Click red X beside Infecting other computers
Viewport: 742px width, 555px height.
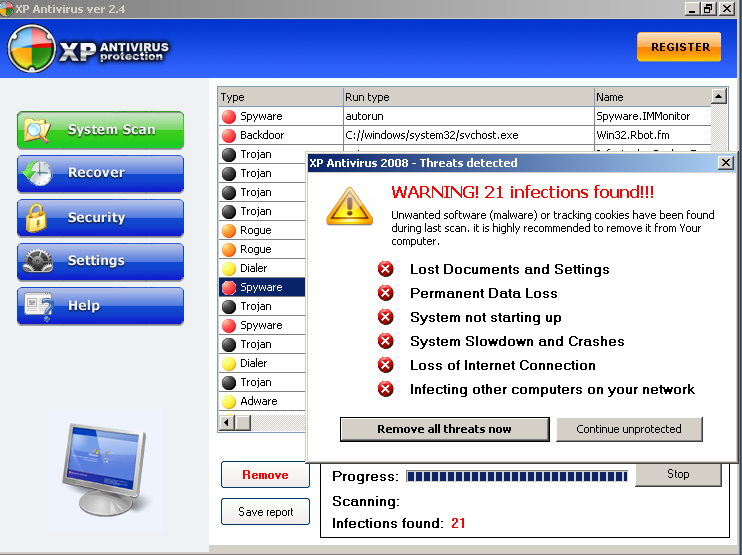point(386,389)
